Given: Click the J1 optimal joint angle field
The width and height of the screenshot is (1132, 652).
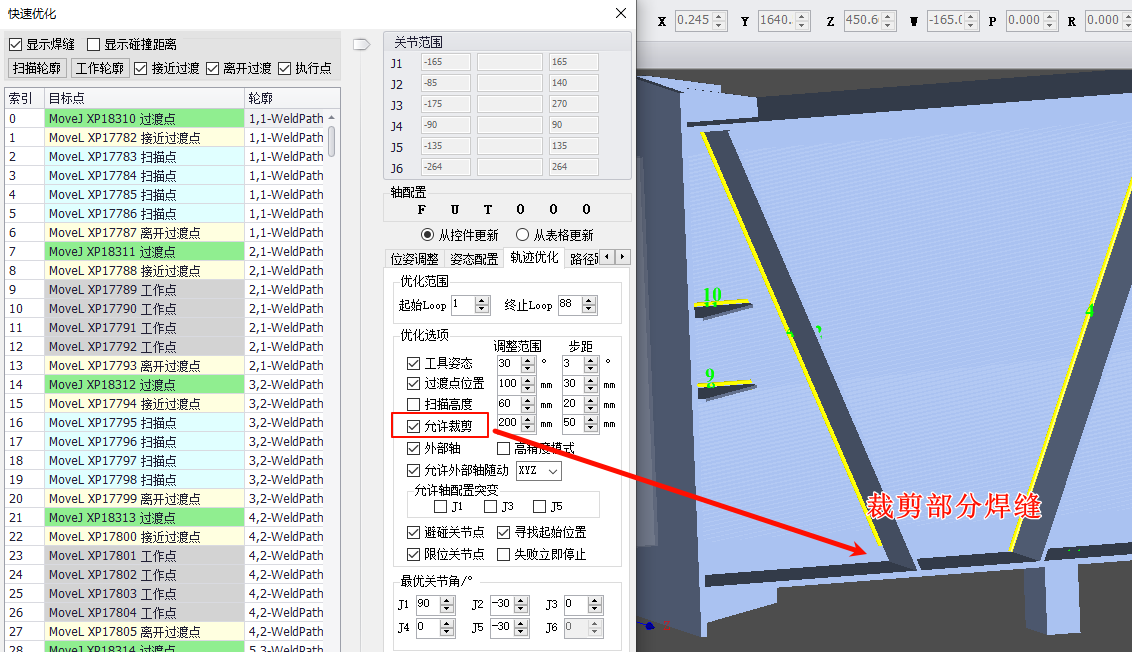Looking at the screenshot, I should click(426, 605).
